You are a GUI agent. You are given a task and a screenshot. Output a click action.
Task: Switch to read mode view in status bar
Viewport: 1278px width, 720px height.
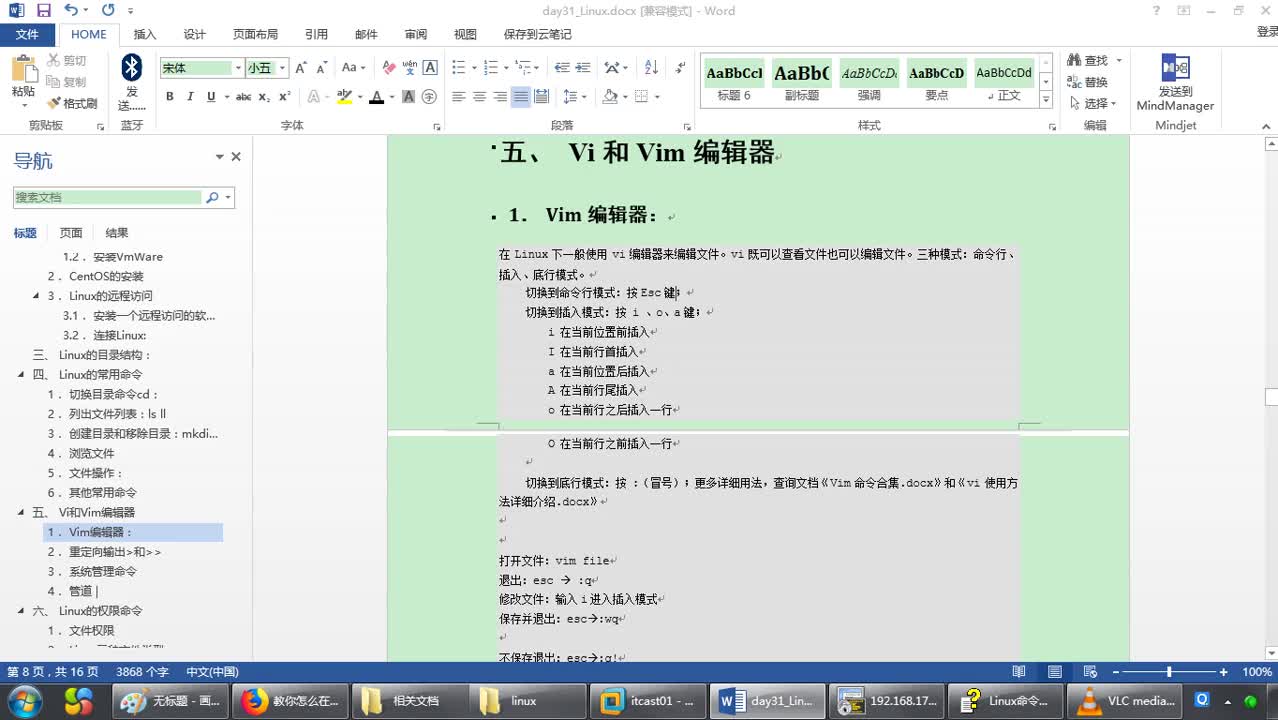[x=1019, y=672]
